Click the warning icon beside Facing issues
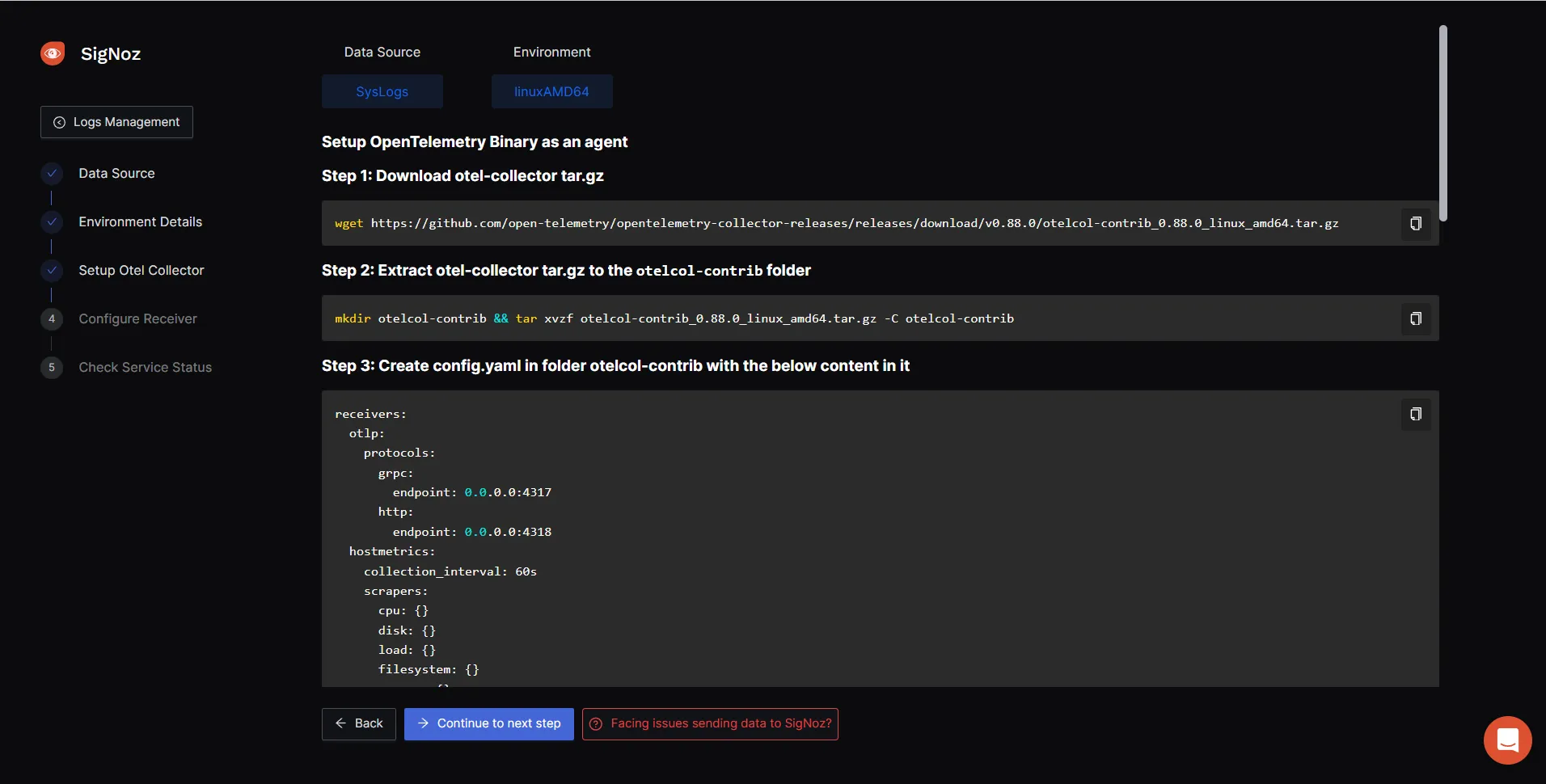 click(596, 724)
